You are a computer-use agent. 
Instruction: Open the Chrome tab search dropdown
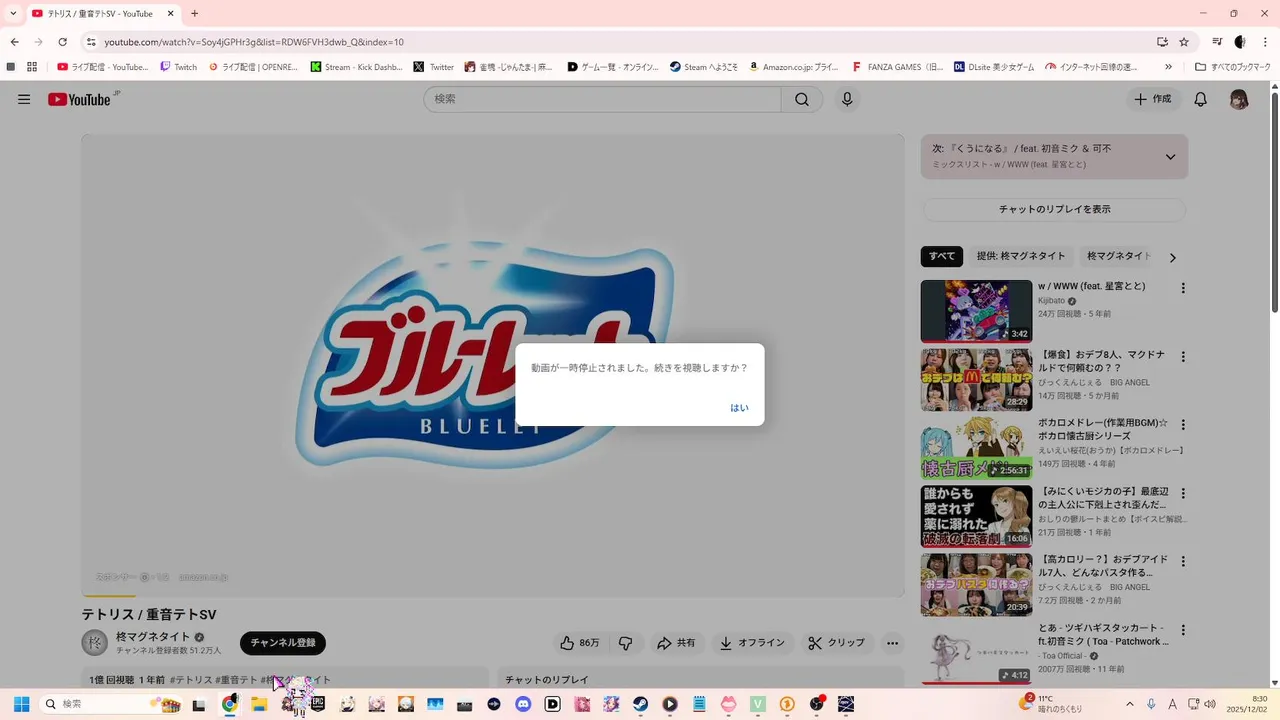(13, 13)
